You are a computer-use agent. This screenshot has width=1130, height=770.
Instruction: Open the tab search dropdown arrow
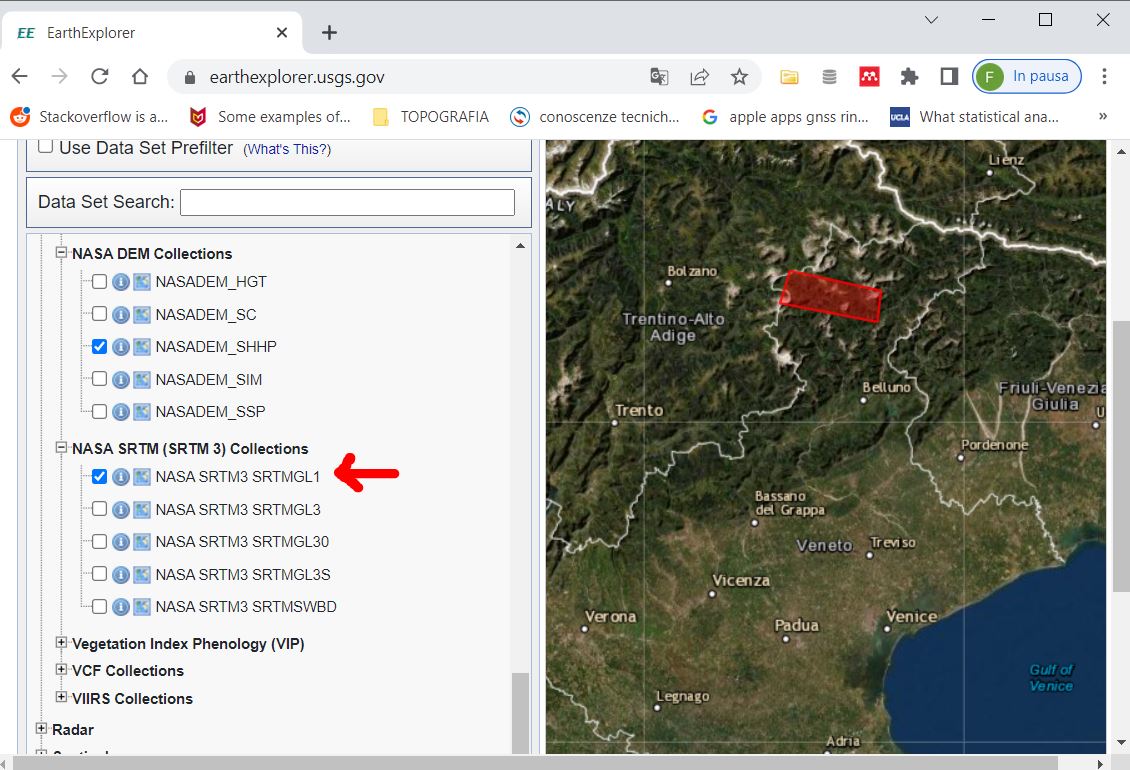[x=931, y=20]
